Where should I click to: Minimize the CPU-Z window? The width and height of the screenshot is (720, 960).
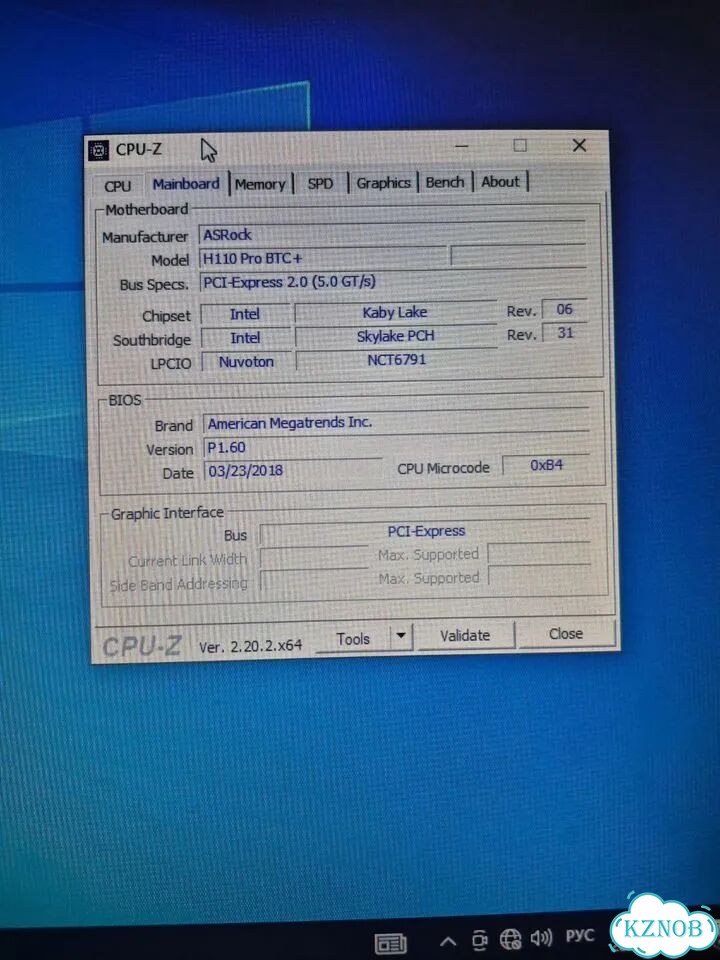point(462,146)
